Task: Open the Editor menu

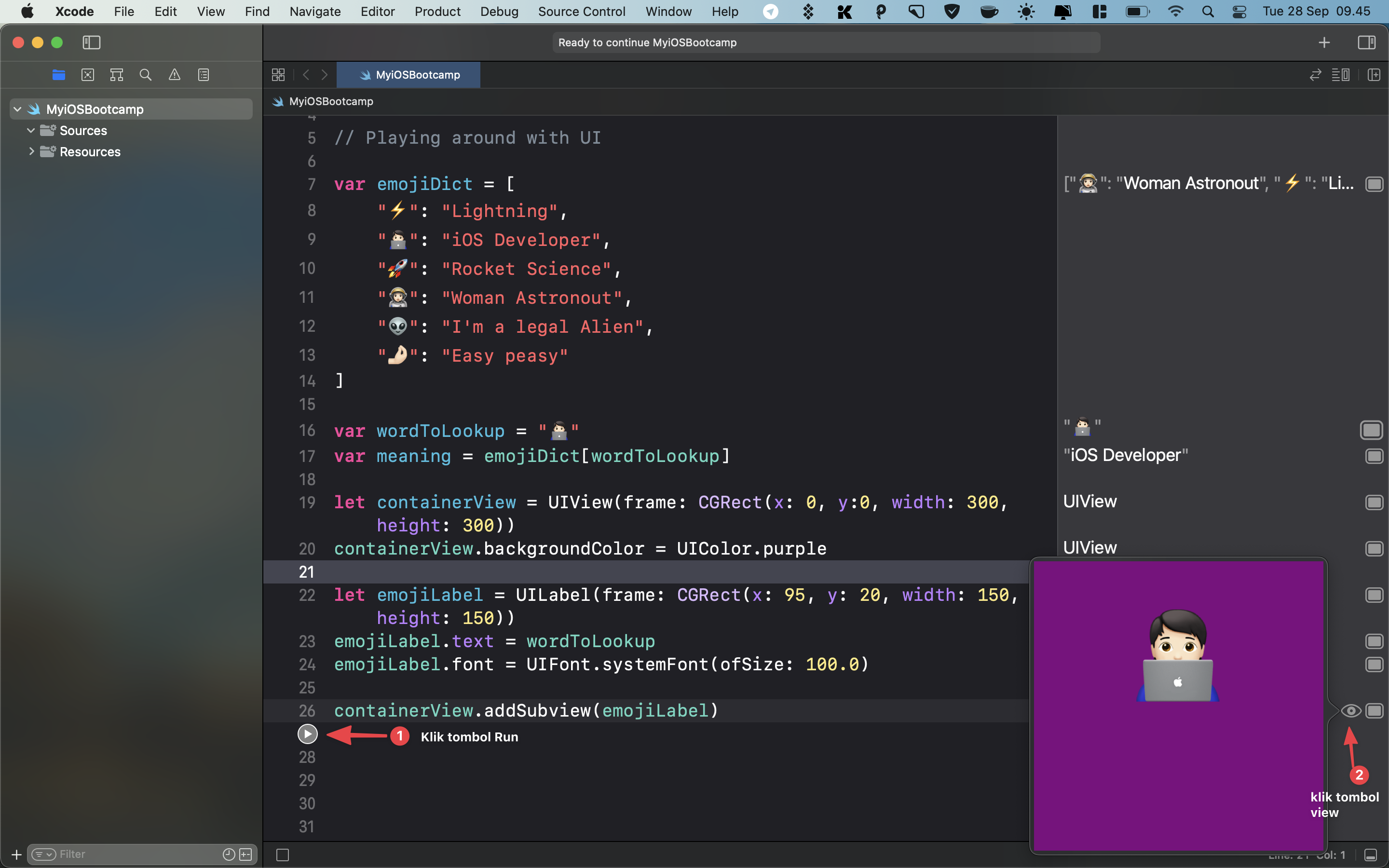Action: pyautogui.click(x=377, y=12)
